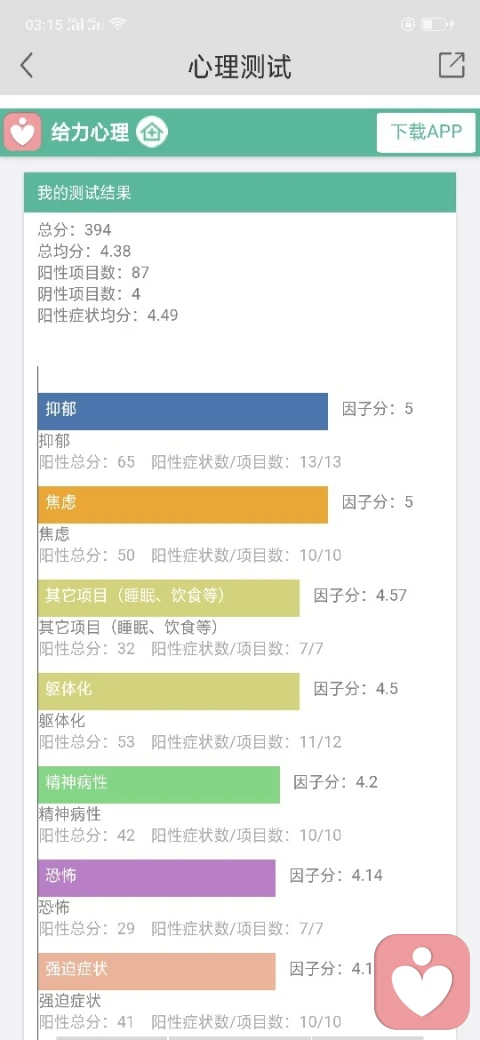480x1040 pixels.
Task: Tap the Wi-Fi icon in the status bar
Action: 118,24
